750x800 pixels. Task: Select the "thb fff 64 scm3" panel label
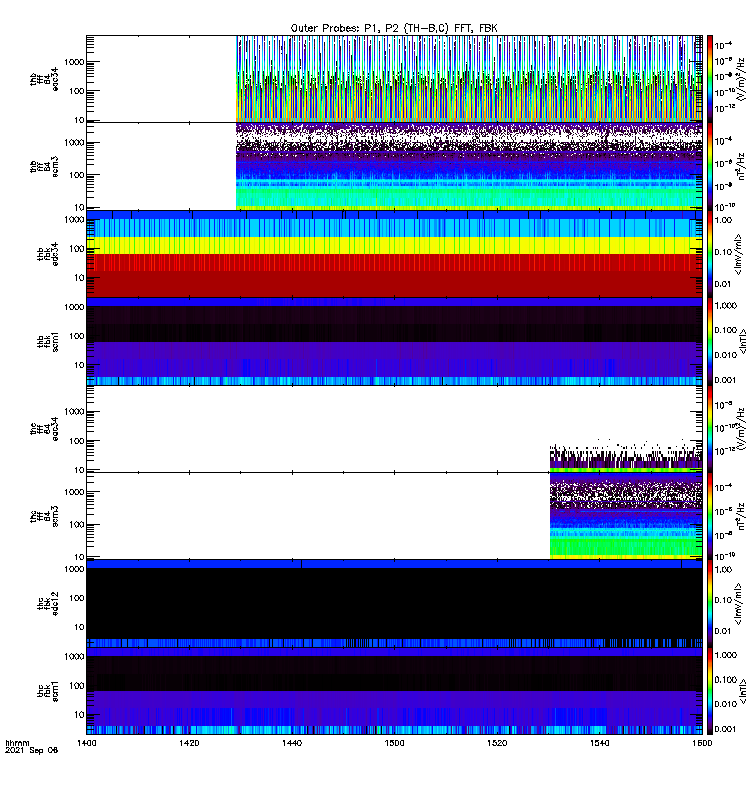(x=44, y=166)
